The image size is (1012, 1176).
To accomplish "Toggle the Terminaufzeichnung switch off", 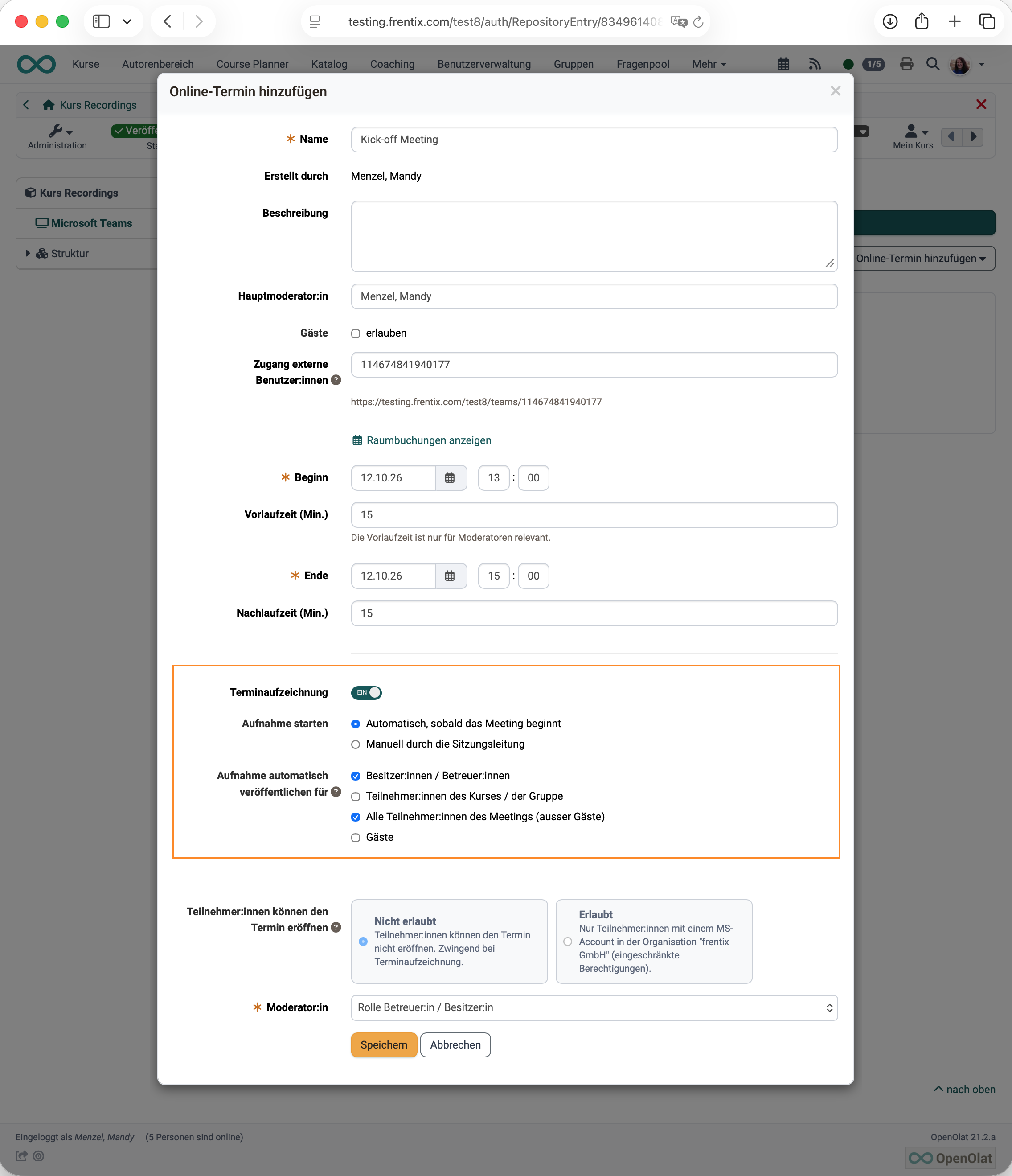I will pyautogui.click(x=366, y=693).
